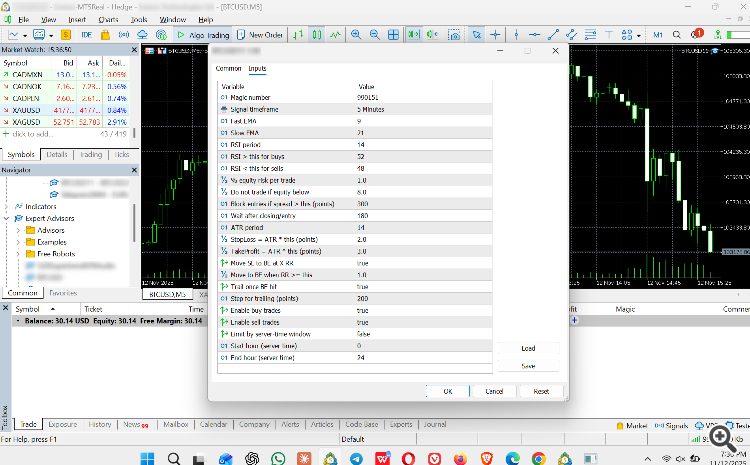Collapse the Expert Advisors tree node
This screenshot has height=465, width=750.
point(7,218)
